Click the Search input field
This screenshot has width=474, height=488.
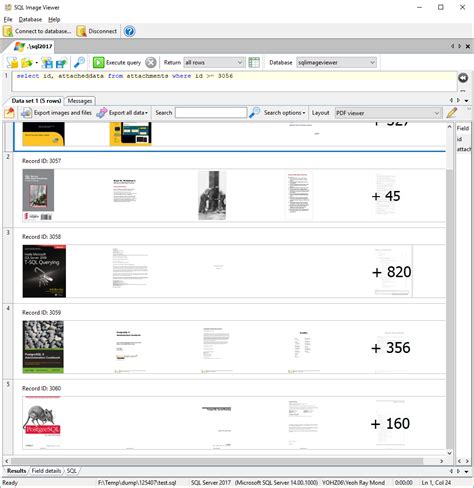[x=211, y=113]
